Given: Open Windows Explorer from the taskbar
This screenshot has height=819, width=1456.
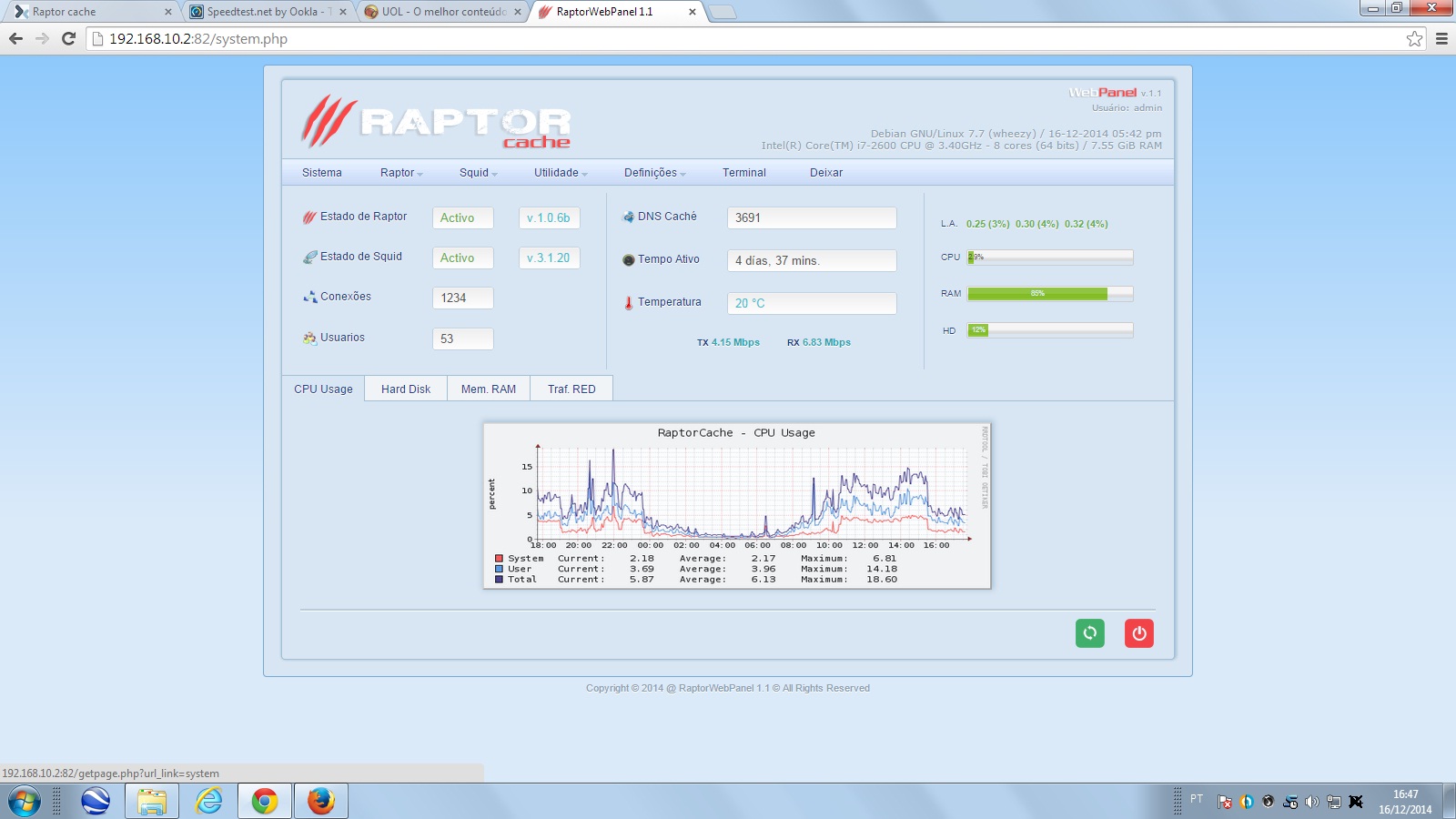Looking at the screenshot, I should [152, 802].
